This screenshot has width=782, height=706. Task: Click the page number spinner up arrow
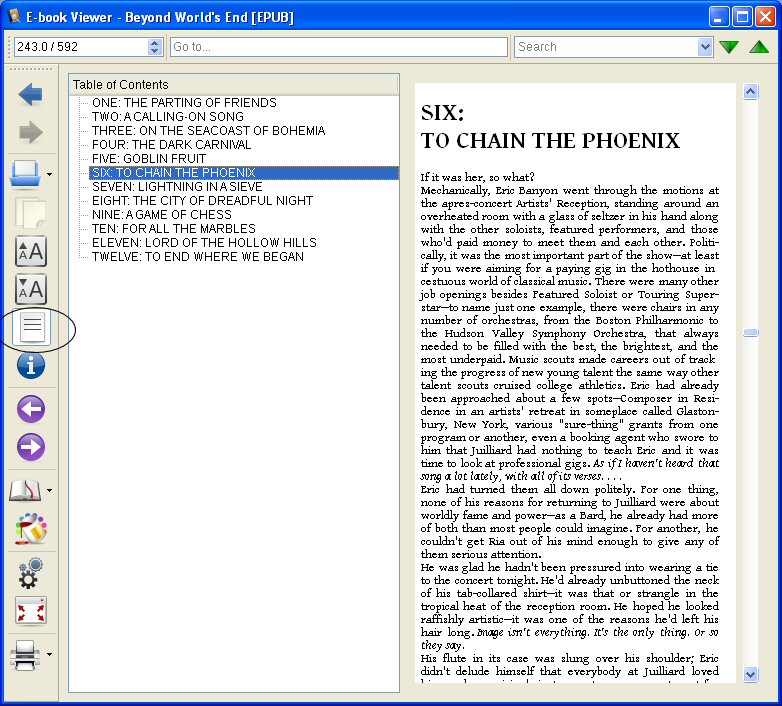pyautogui.click(x=155, y=42)
